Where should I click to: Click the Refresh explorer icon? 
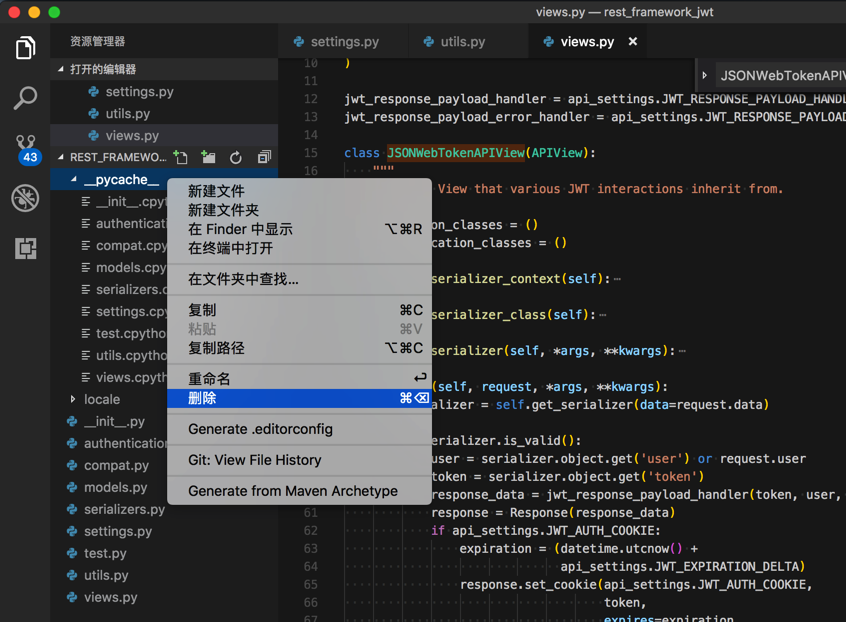(x=236, y=158)
